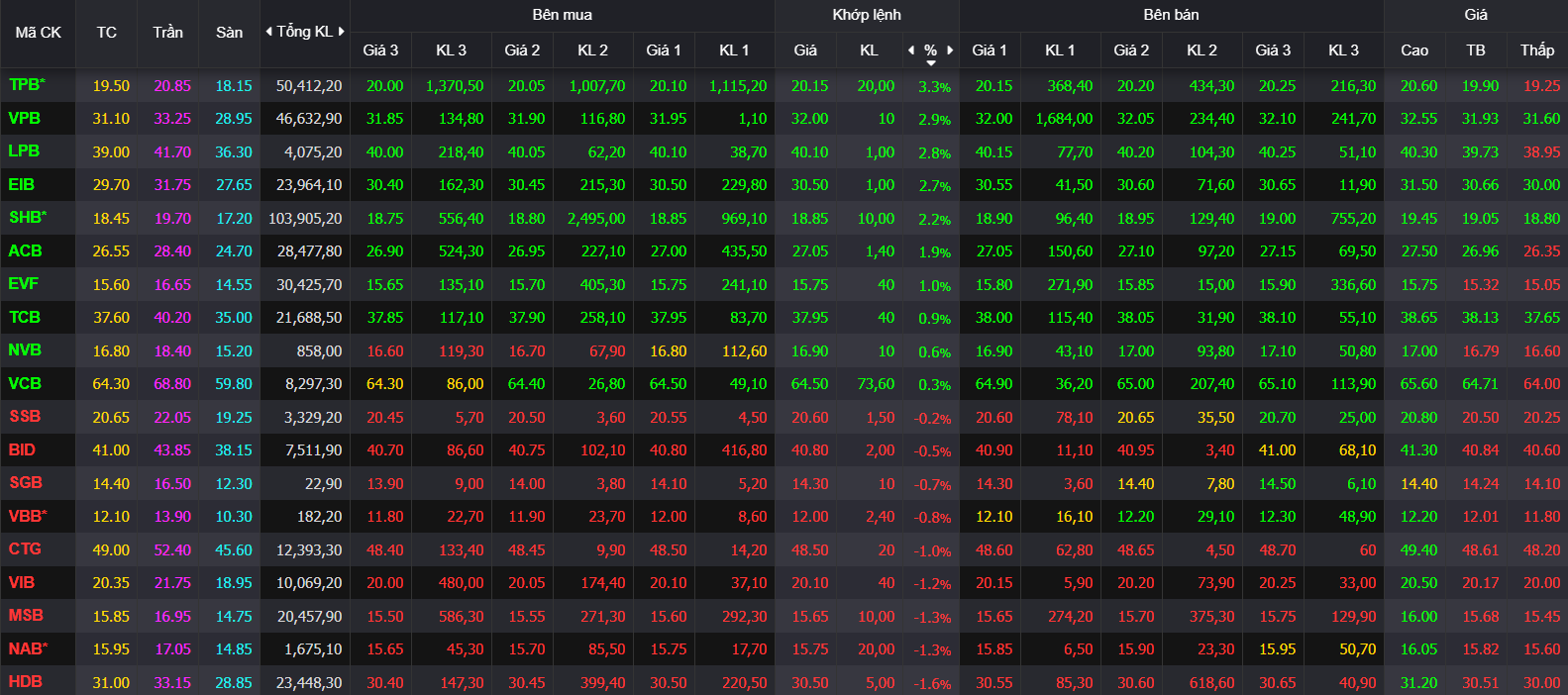Click right arrow beside % column header
Image resolution: width=1568 pixels, height=695 pixels.
tap(950, 50)
